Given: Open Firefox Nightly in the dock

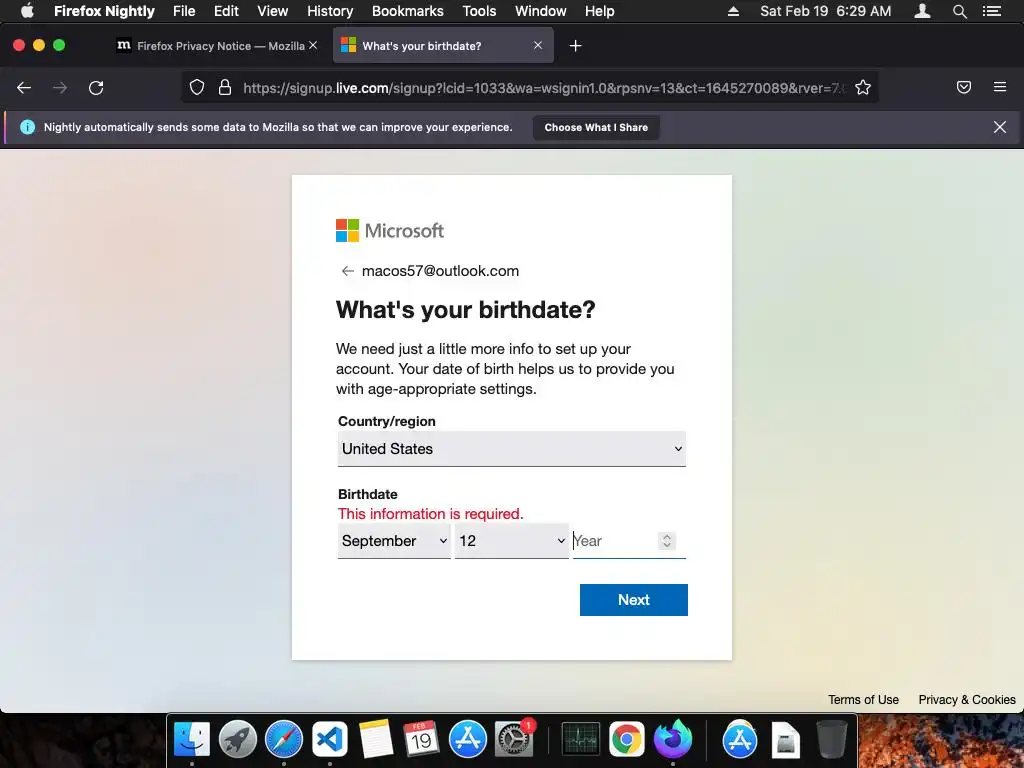Looking at the screenshot, I should tap(673, 739).
